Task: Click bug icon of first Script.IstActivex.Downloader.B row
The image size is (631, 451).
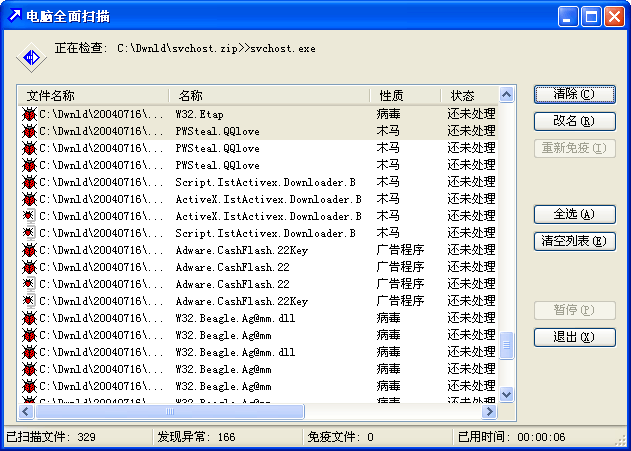Action: click(29, 182)
